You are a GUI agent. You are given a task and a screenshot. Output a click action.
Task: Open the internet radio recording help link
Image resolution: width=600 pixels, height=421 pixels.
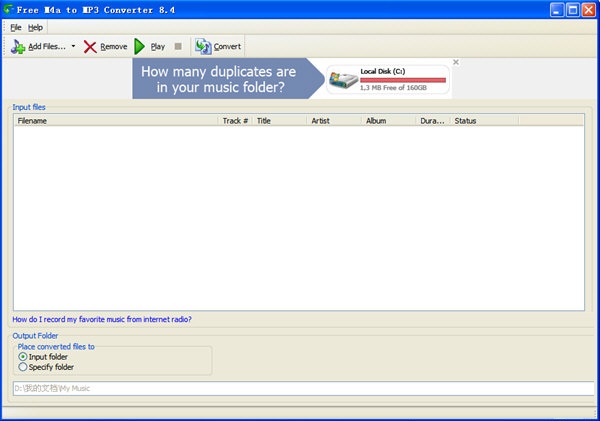click(102, 319)
